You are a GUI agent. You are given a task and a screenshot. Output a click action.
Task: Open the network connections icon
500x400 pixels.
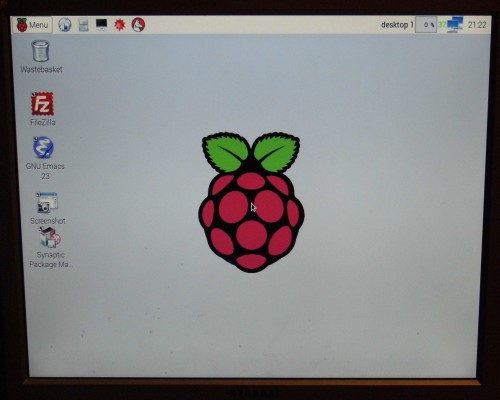tap(455, 25)
